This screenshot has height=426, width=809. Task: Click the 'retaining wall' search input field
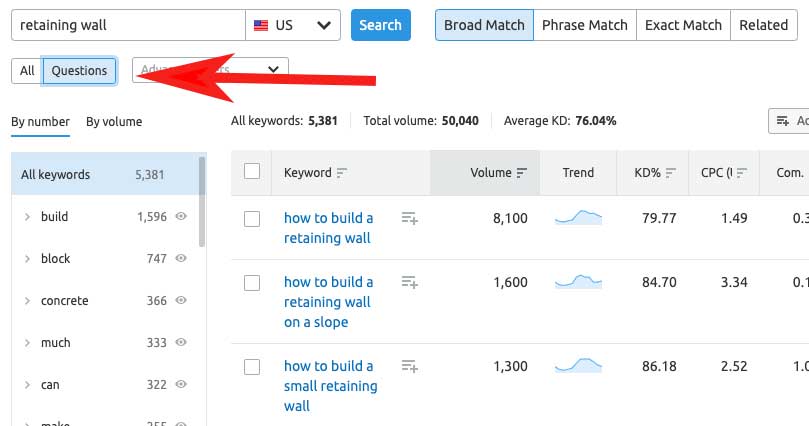click(128, 25)
